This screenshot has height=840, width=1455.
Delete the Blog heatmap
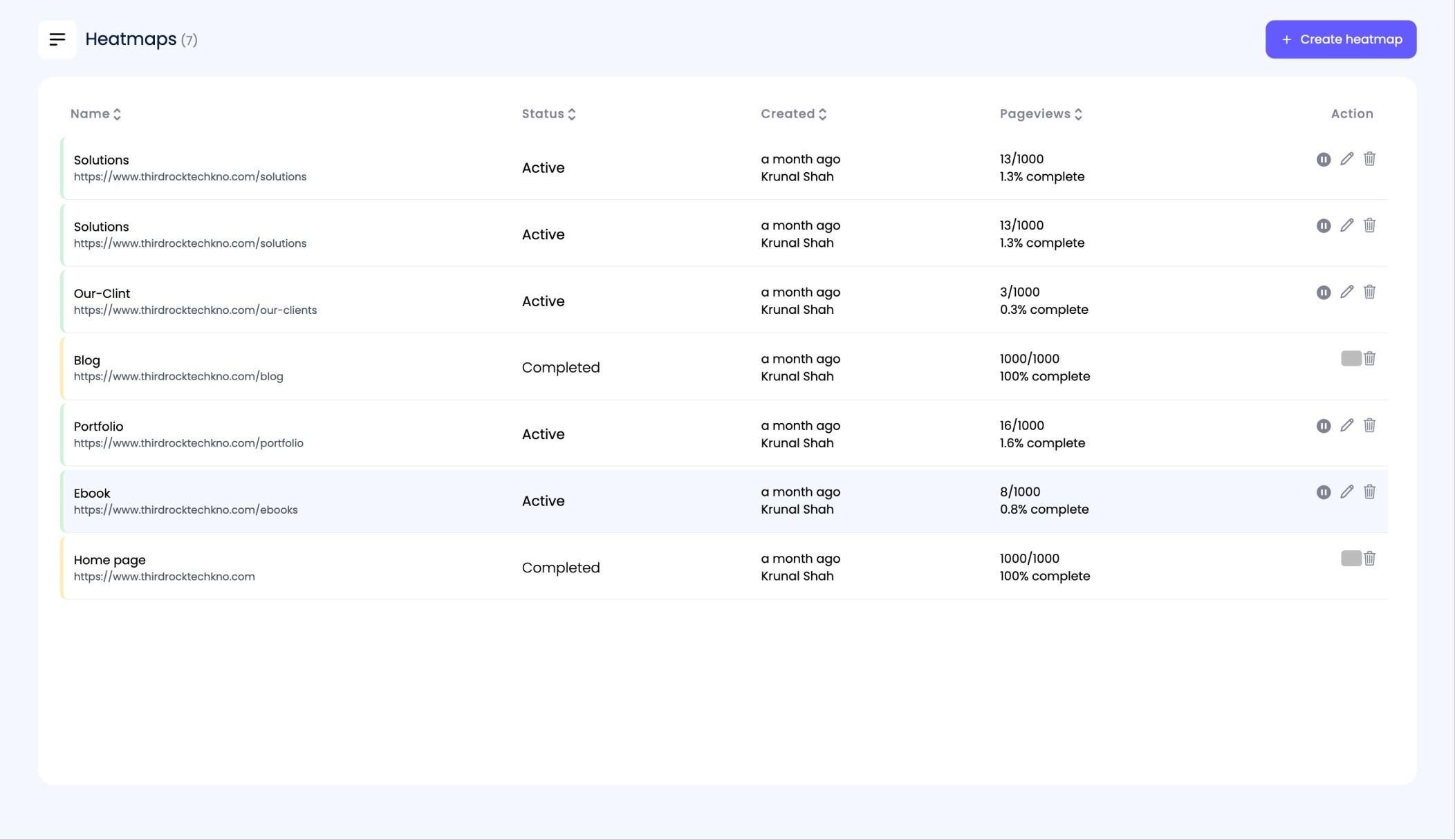[1370, 359]
